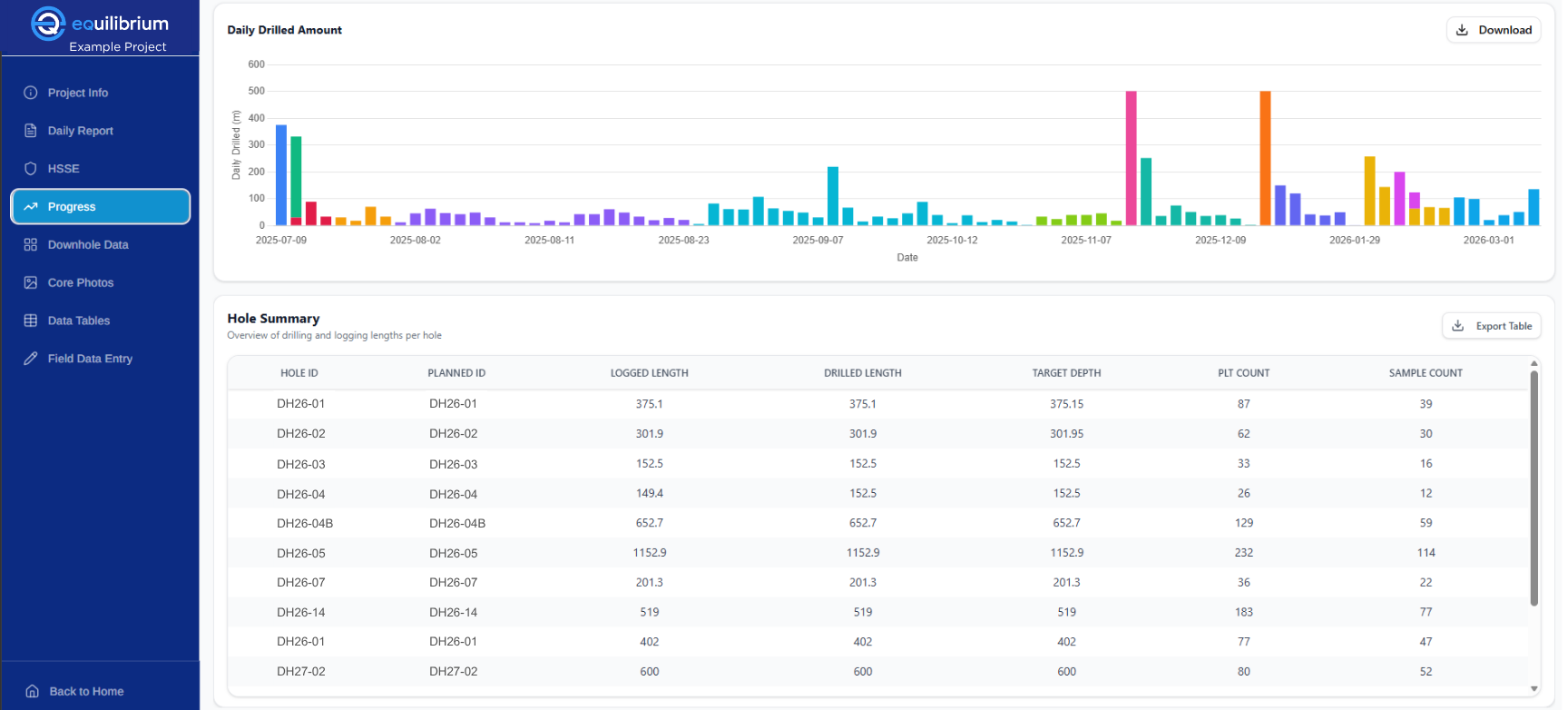Image resolution: width=1568 pixels, height=710 pixels.
Task: Click the target depth value 301.95
Action: click(1067, 434)
